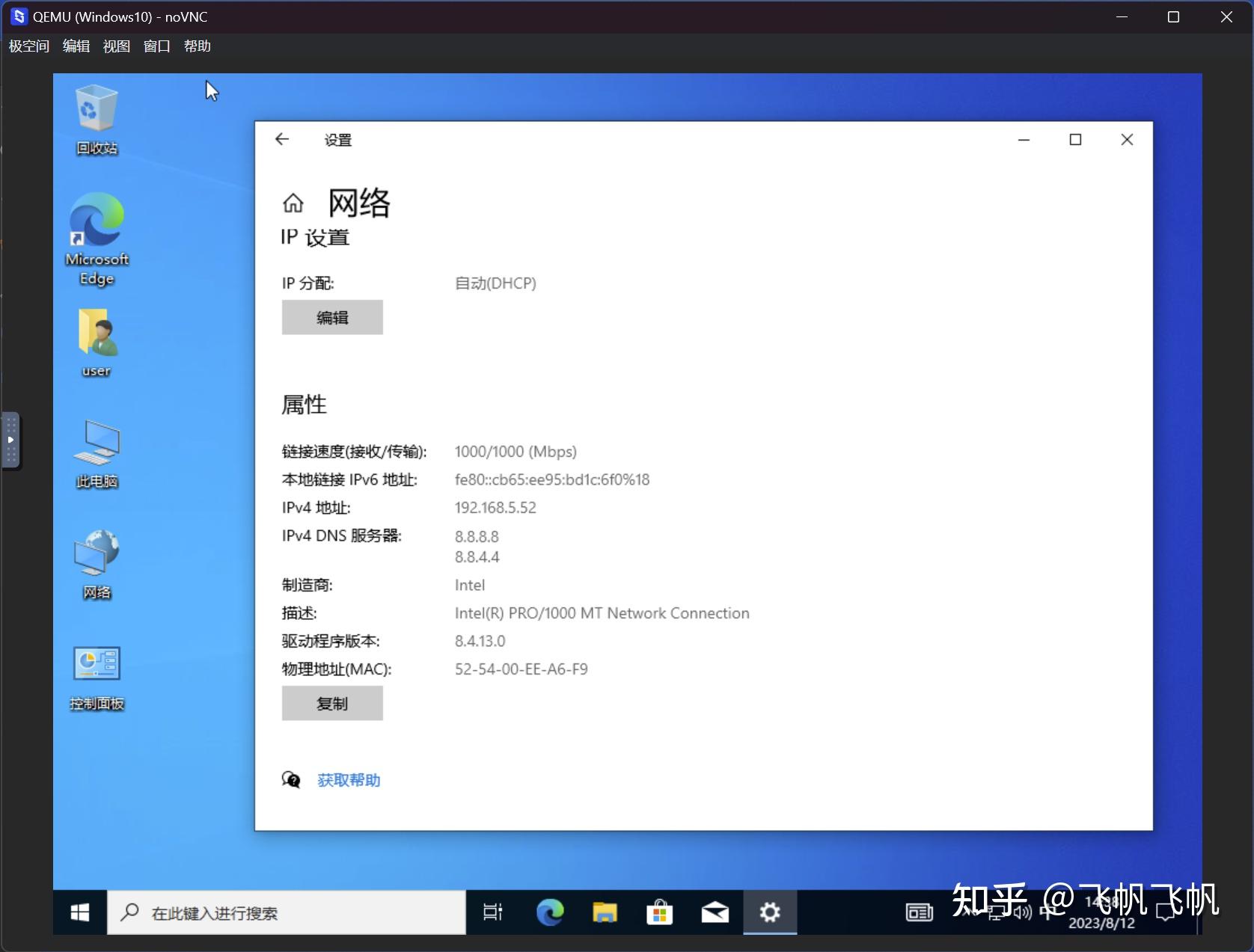Open the 网络 desktop shortcut

[96, 561]
